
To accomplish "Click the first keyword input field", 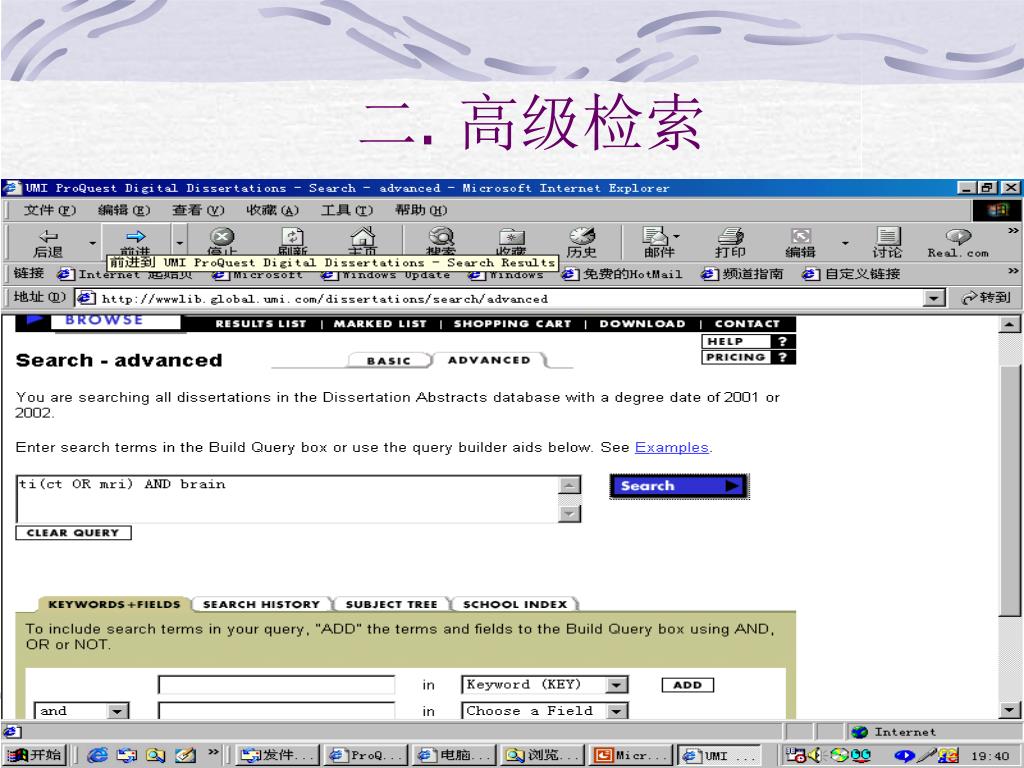I will pos(276,684).
